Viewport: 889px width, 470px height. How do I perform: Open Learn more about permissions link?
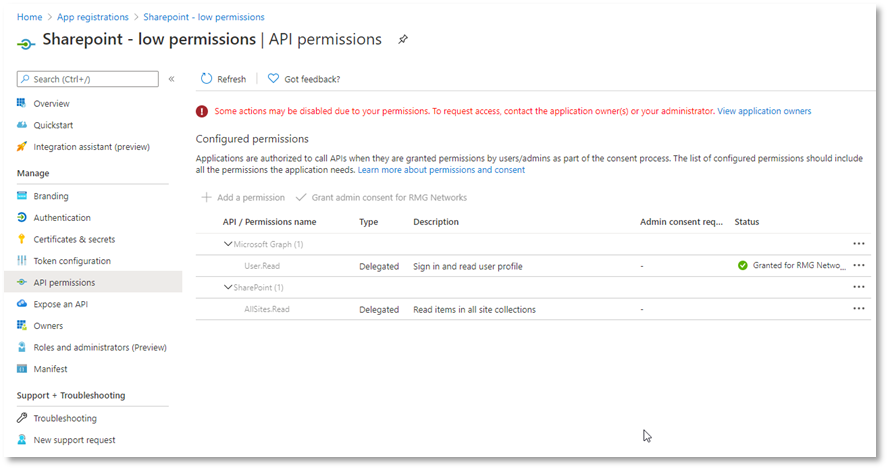pyautogui.click(x=441, y=170)
